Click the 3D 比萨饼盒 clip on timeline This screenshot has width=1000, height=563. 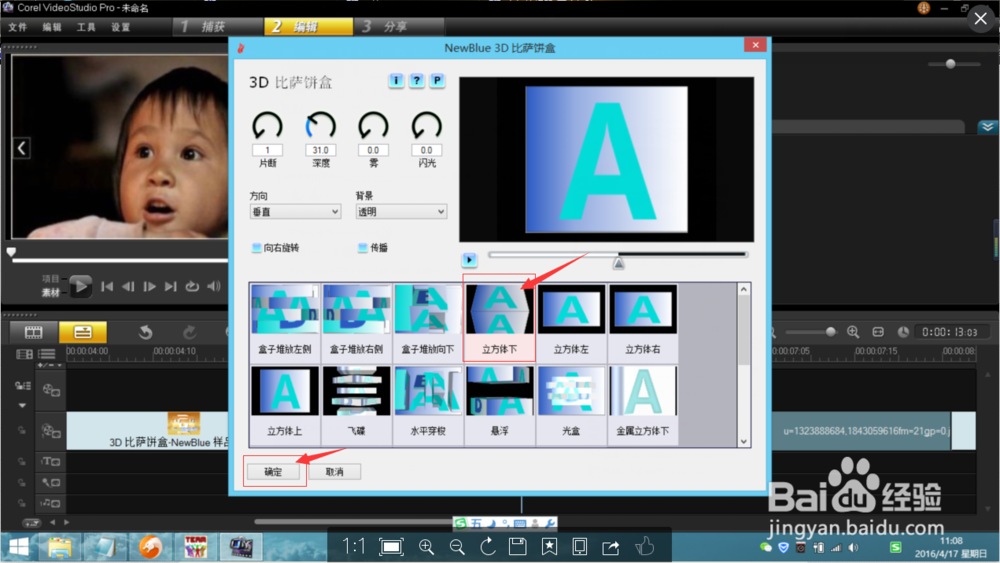click(147, 430)
